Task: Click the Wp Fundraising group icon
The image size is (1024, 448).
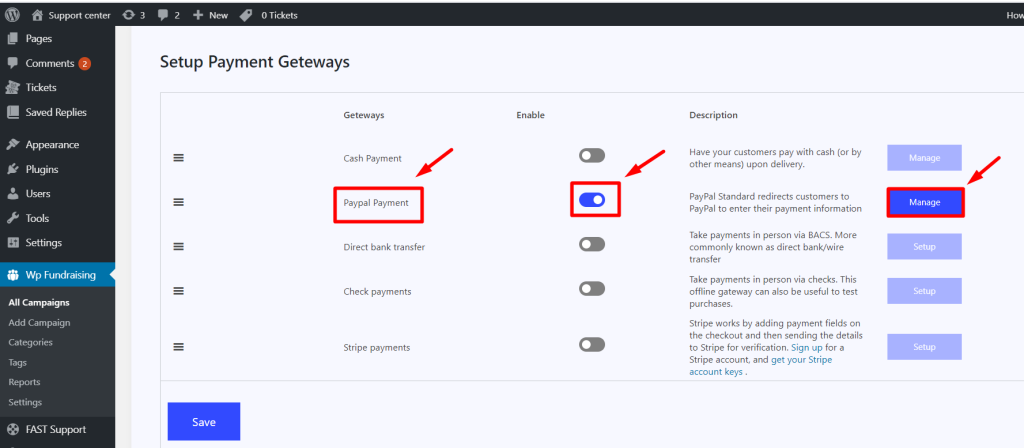Action: click(12, 275)
